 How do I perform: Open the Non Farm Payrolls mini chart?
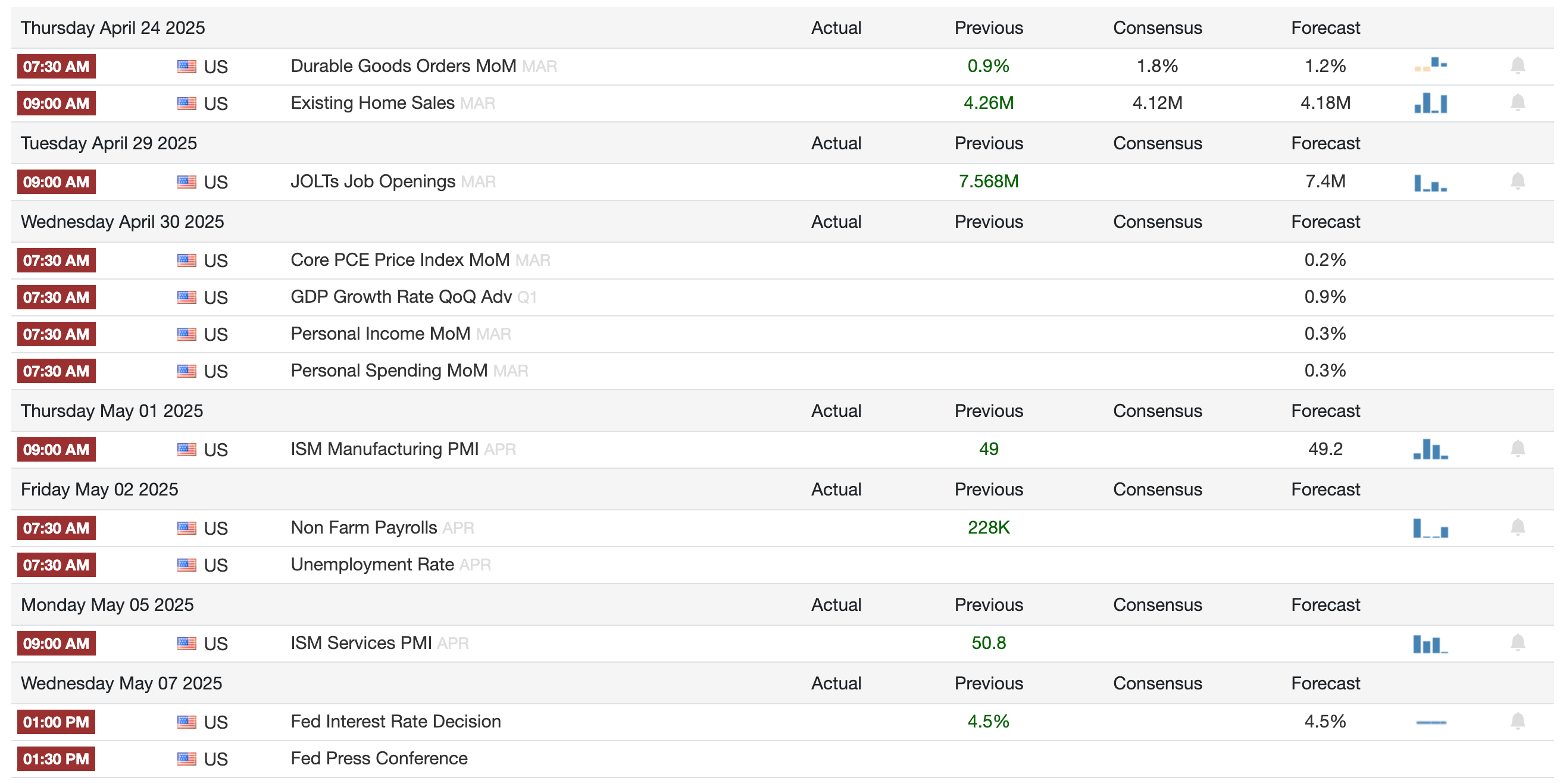pos(1430,528)
